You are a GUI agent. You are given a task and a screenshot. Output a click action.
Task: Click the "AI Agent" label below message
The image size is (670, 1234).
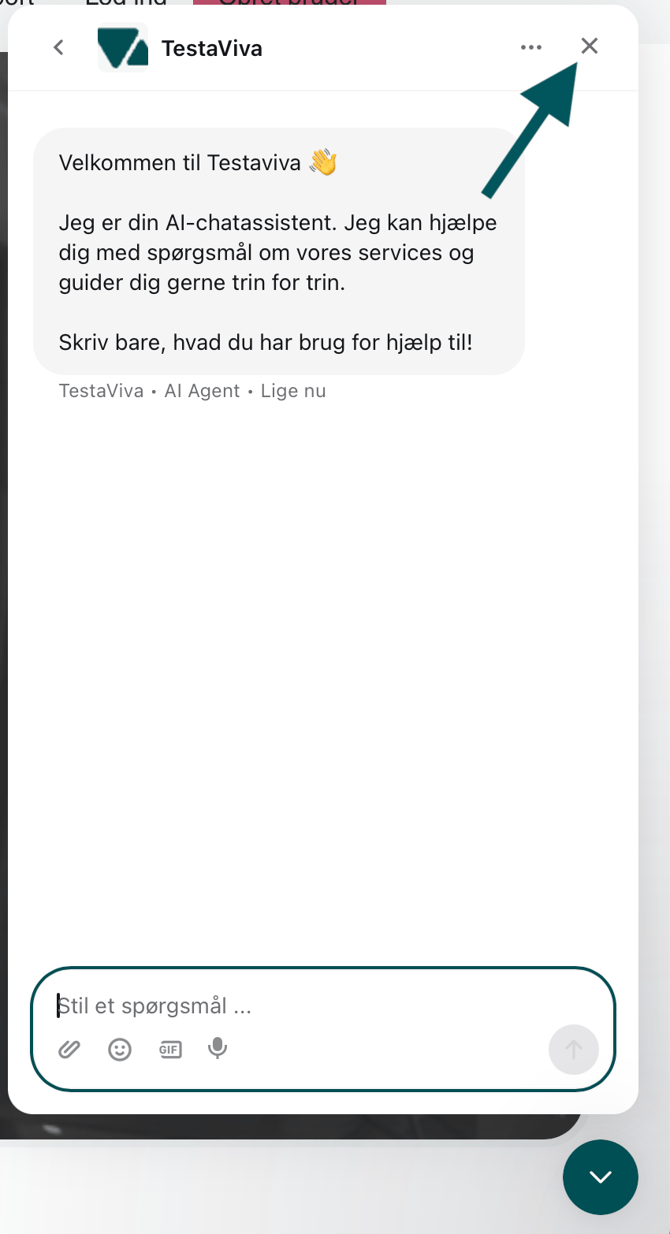click(202, 391)
